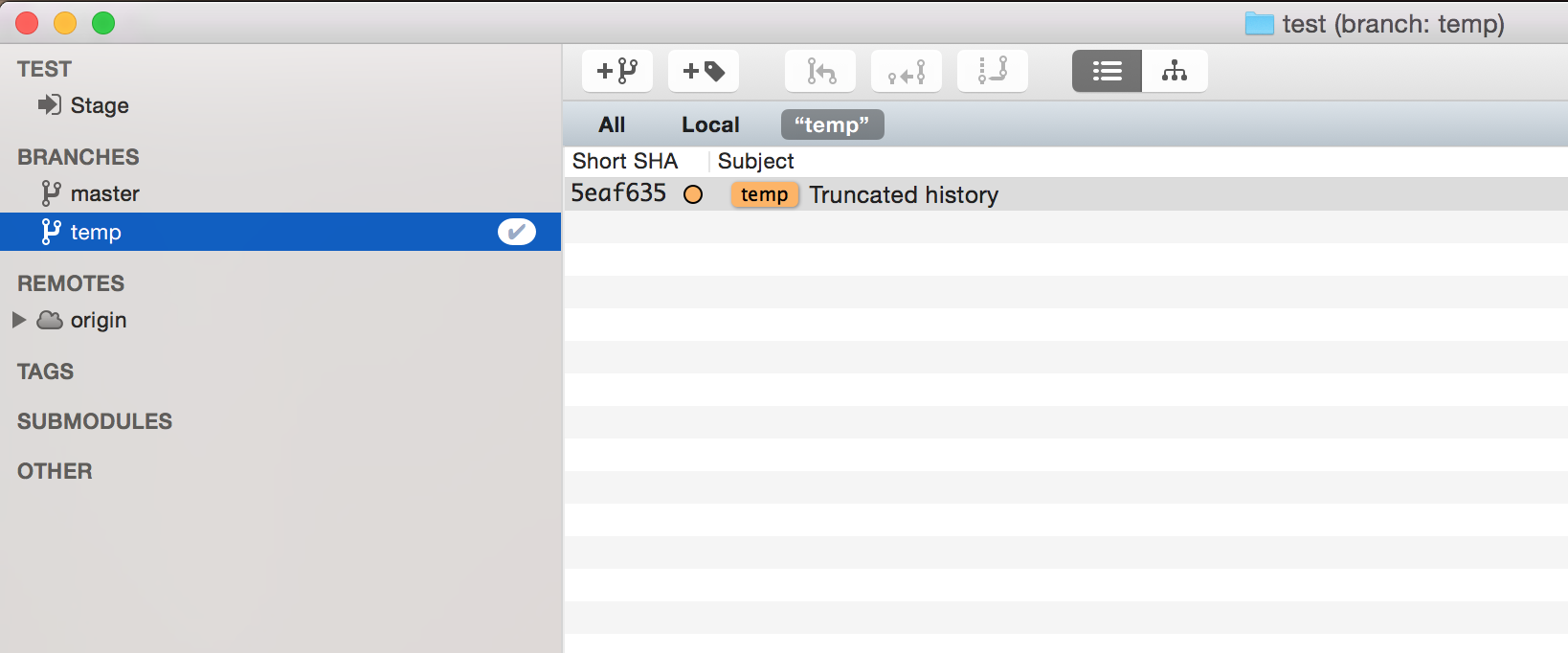Expand the origin remote
Screen dimensions: 1568x653
pyautogui.click(x=19, y=320)
